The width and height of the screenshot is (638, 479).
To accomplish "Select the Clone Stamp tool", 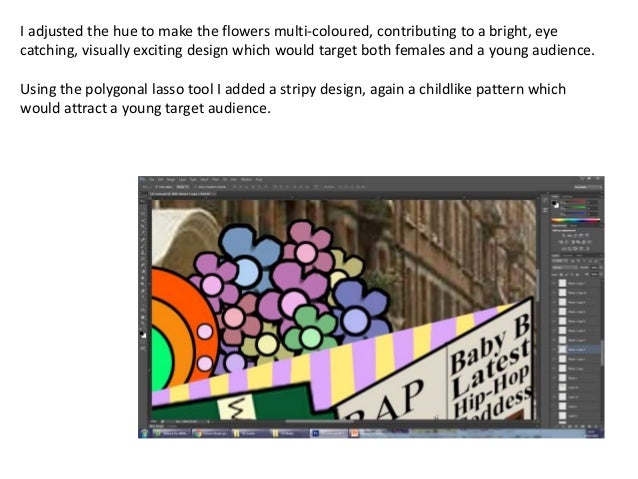I will [x=143, y=252].
